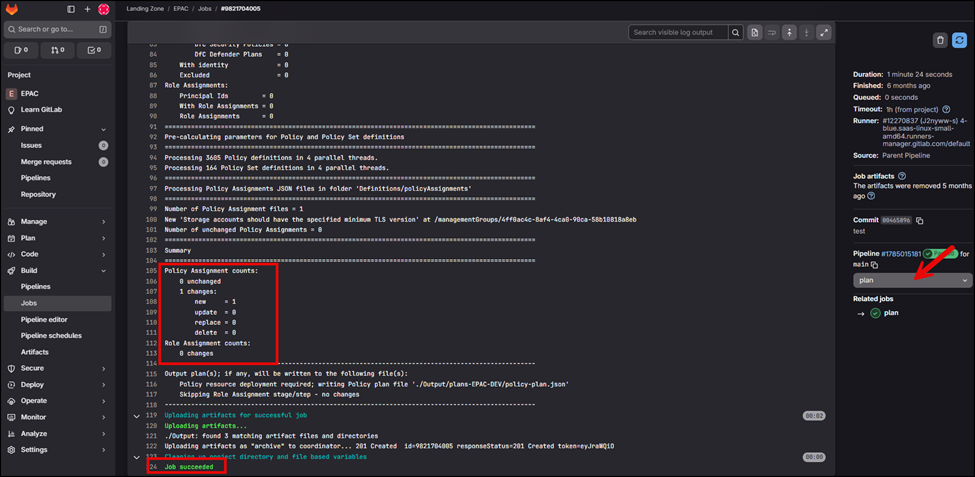Open the passed status icon beside related job plan

click(x=875, y=313)
